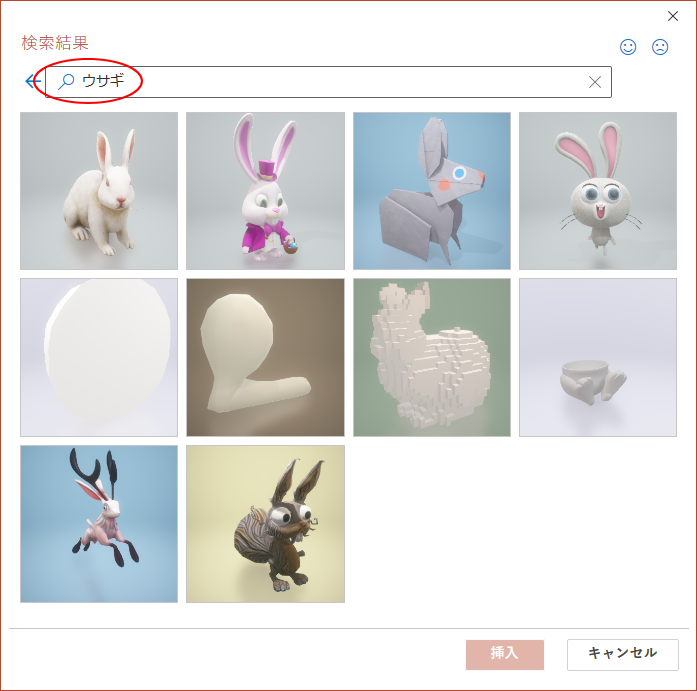The image size is (697, 691).
Task: Go back with the blue arrow
Action: click(33, 81)
